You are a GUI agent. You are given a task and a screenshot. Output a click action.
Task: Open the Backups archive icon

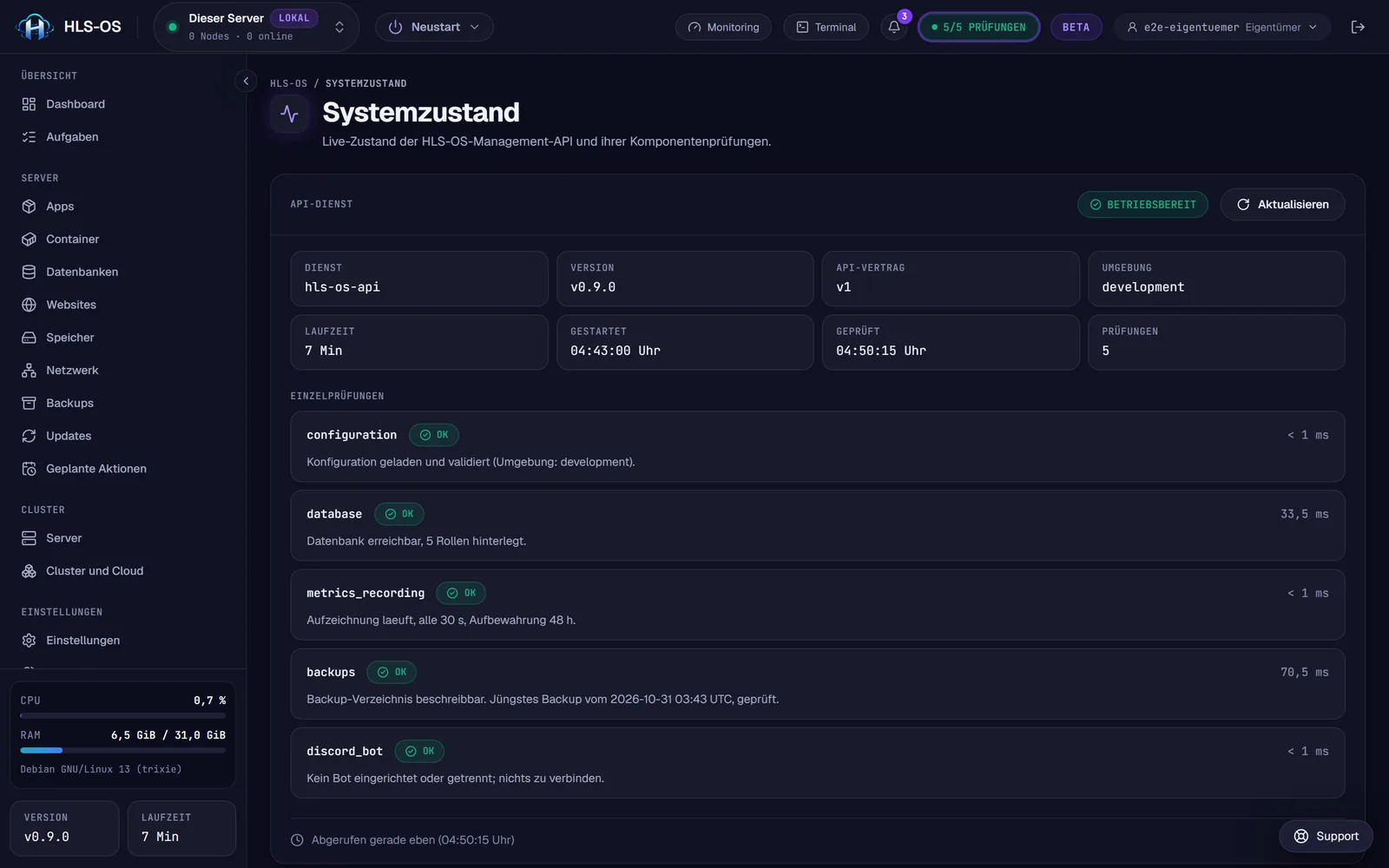[29, 404]
